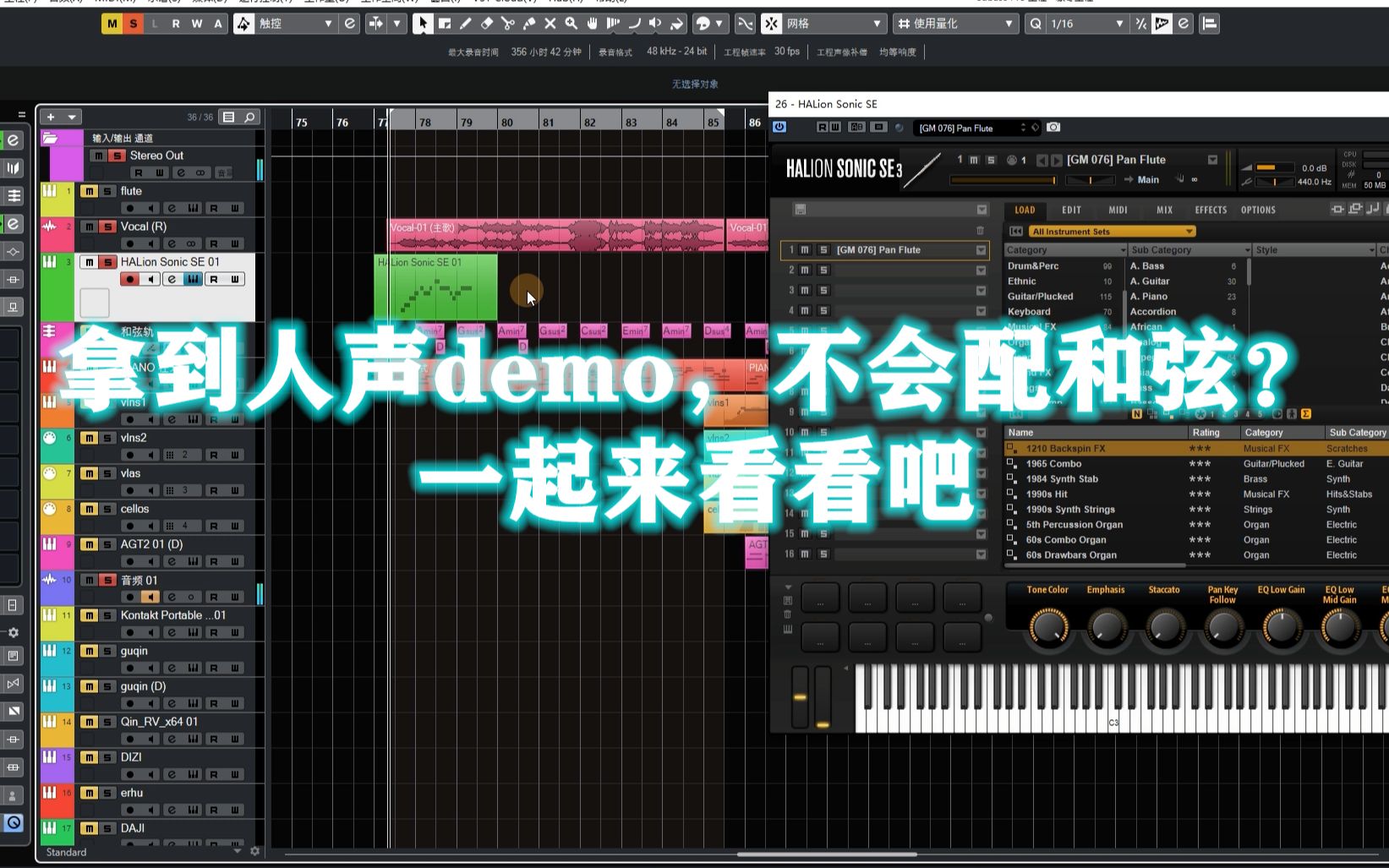1389x868 pixels.
Task: Switch to the EDIT tab in HALion
Action: tap(1071, 210)
